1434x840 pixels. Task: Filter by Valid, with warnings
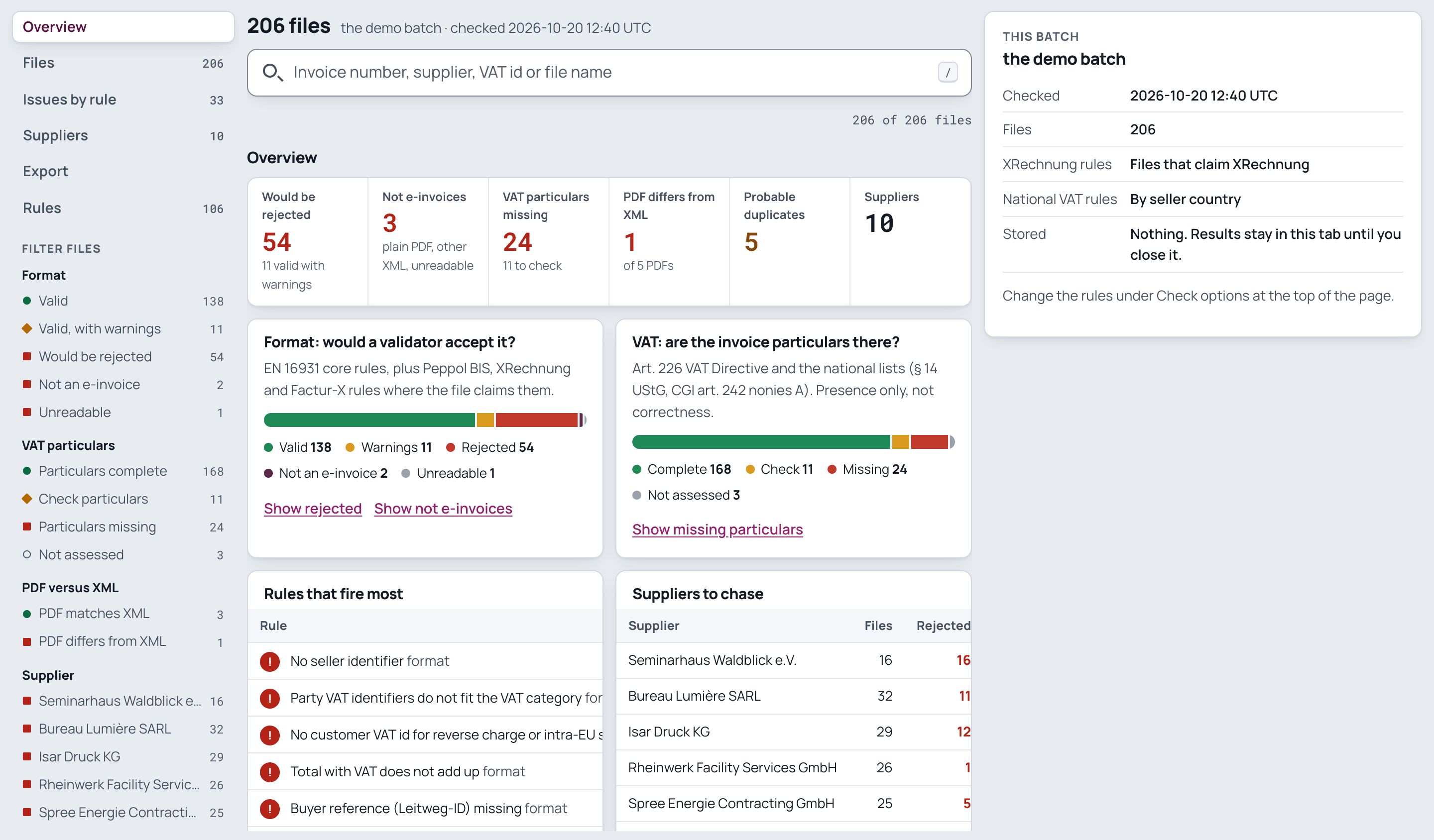click(123, 329)
